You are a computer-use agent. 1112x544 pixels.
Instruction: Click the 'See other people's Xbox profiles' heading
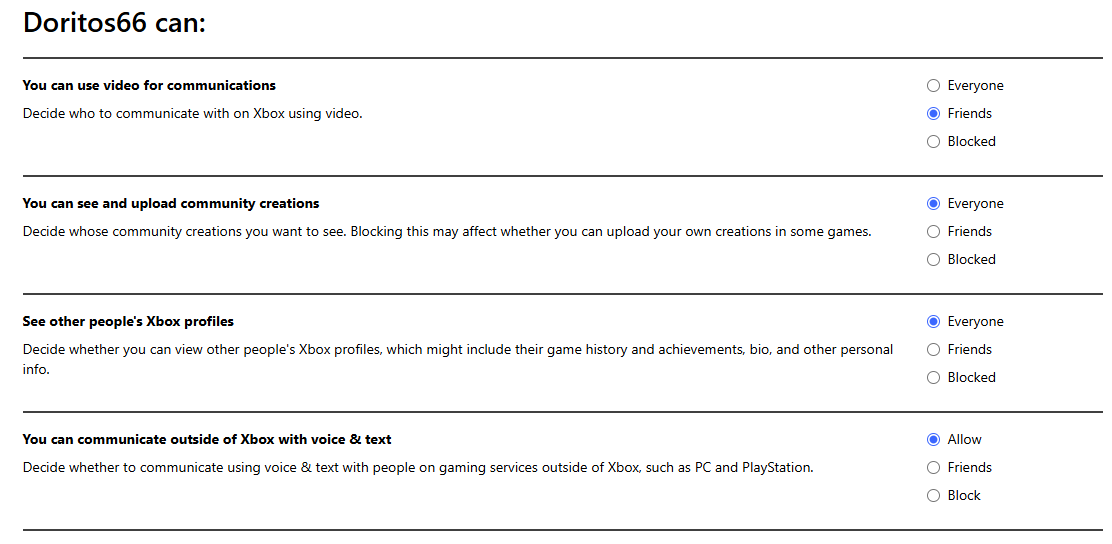click(128, 322)
